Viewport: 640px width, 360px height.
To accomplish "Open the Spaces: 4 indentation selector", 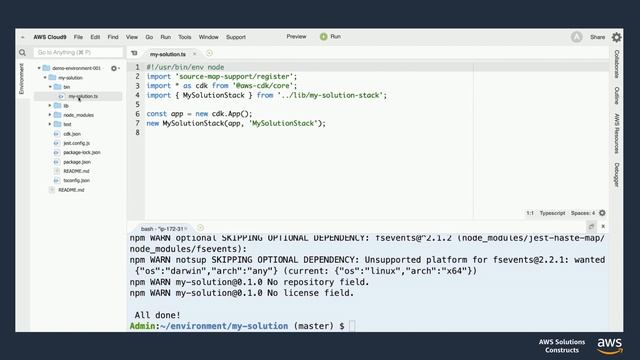I will point(583,213).
